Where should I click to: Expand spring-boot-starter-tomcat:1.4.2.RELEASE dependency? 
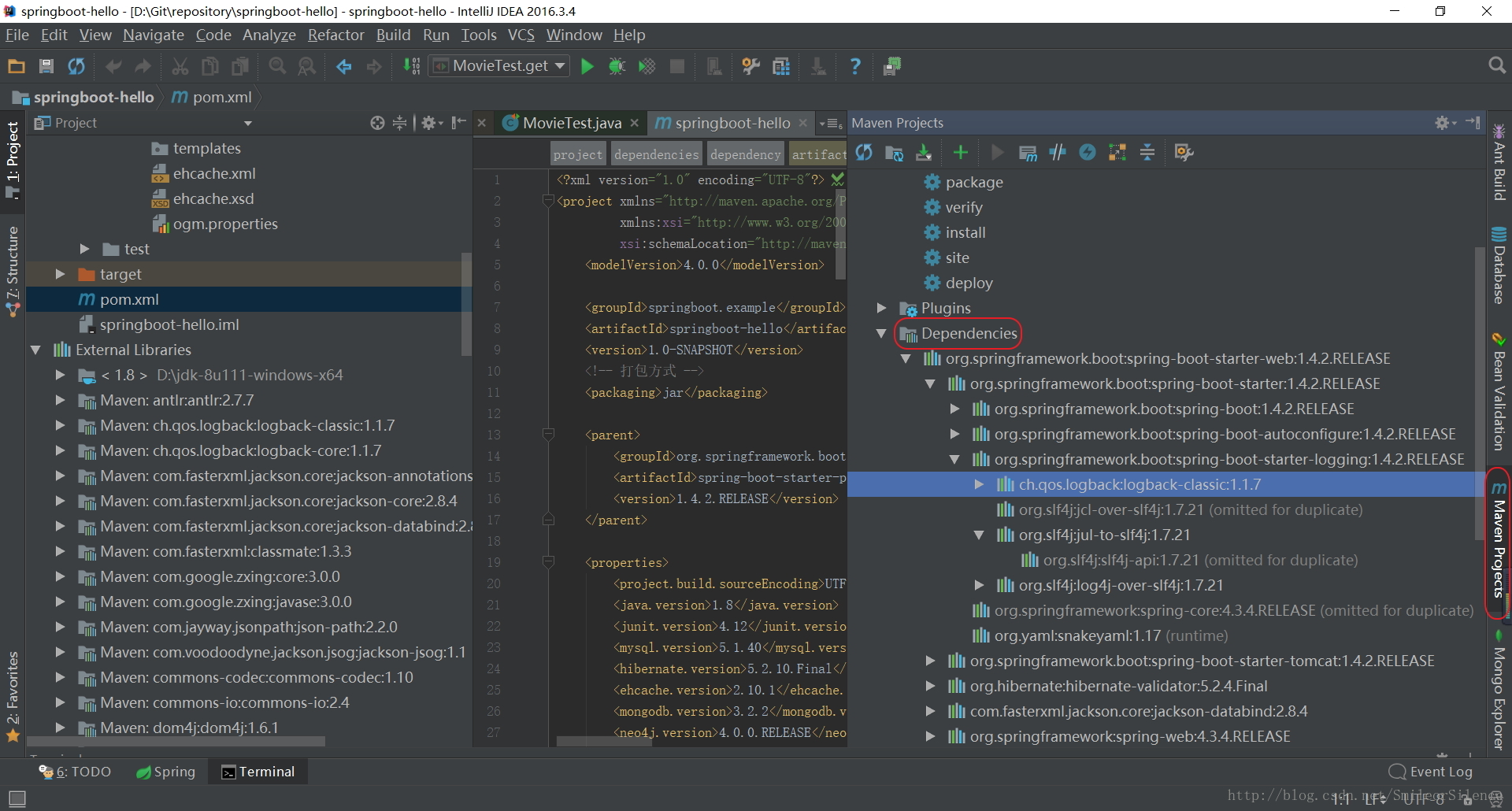(930, 661)
